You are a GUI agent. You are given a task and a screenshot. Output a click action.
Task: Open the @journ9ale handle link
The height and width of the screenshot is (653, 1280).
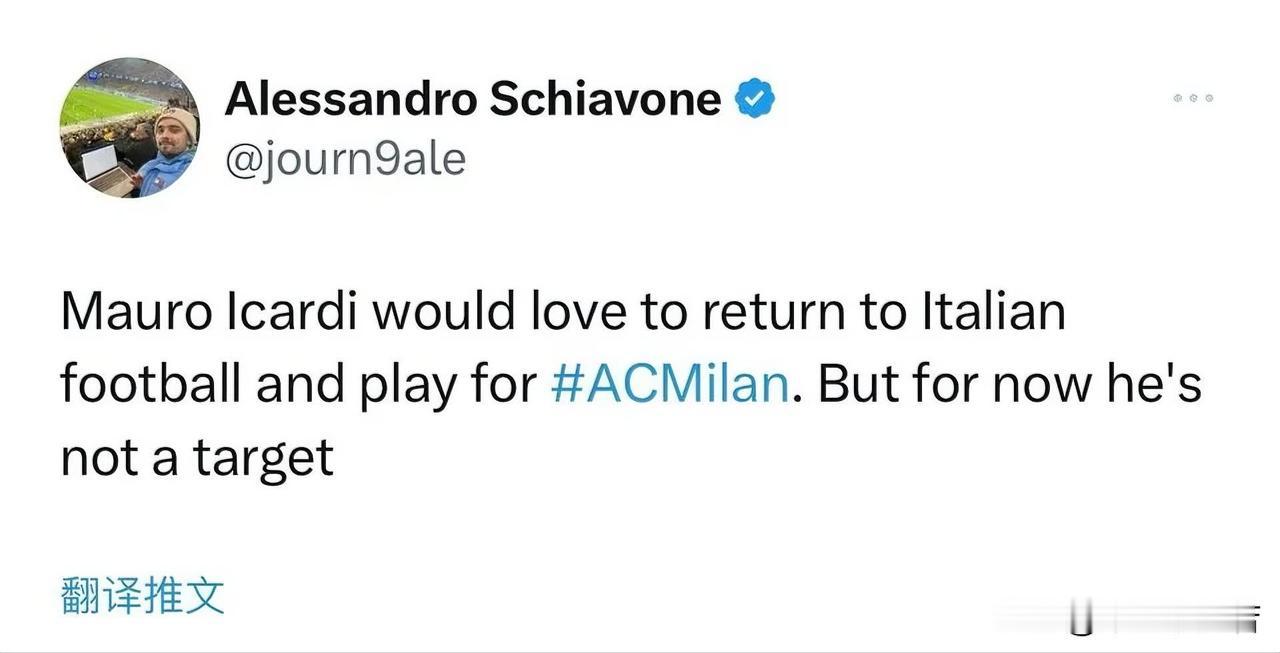click(x=346, y=158)
